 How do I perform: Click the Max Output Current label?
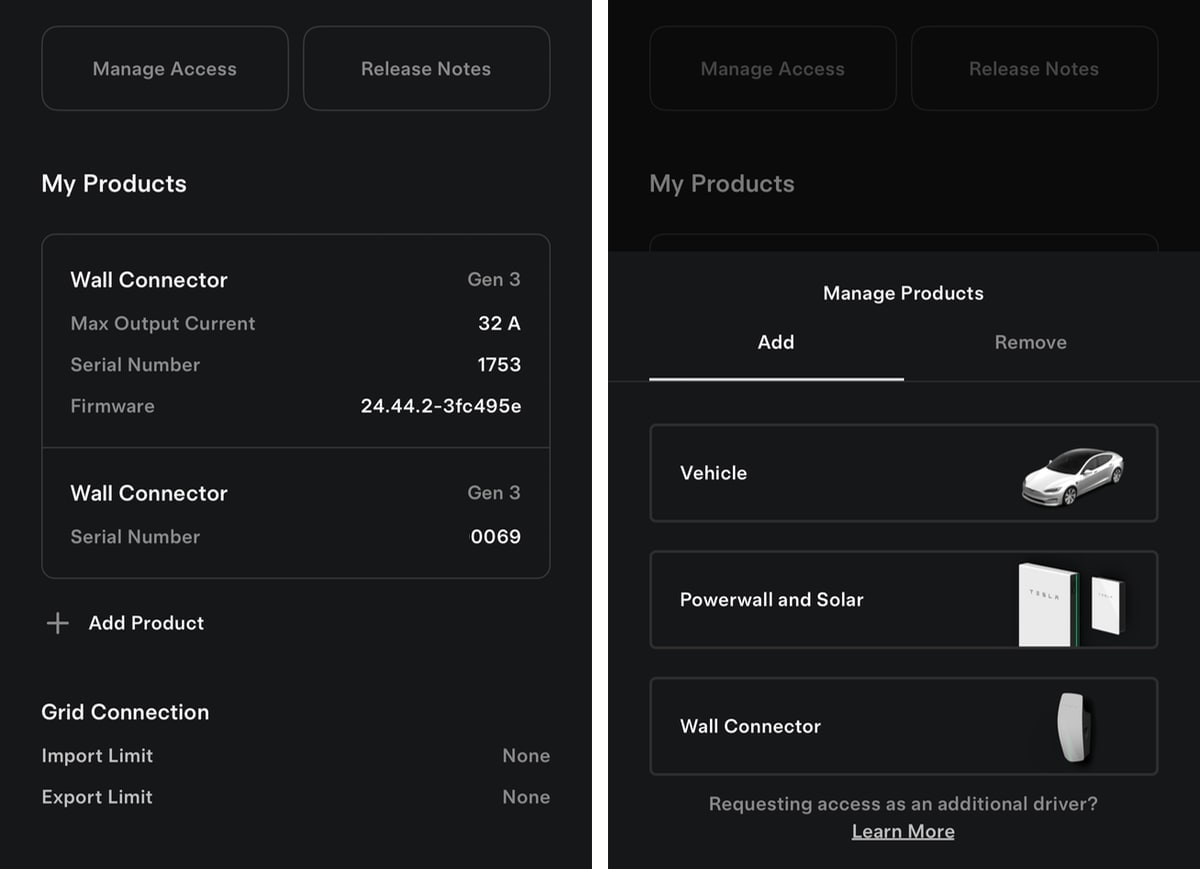coord(163,323)
